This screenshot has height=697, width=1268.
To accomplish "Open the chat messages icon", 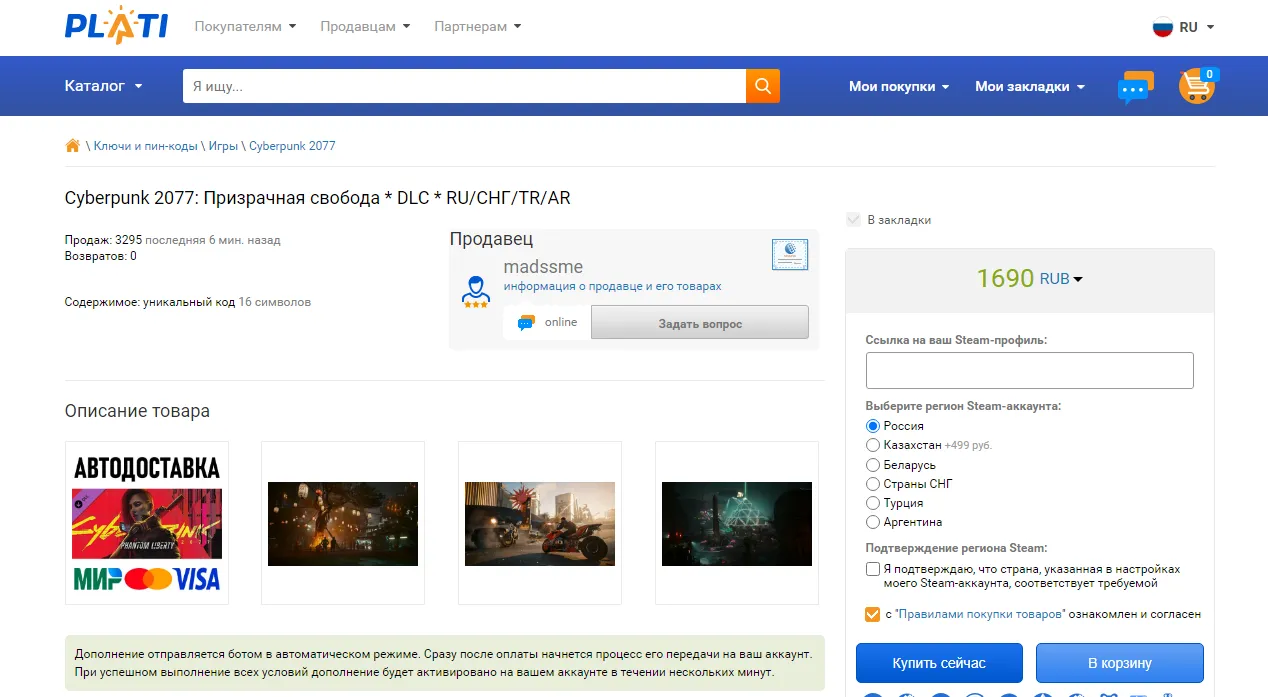I will pyautogui.click(x=1135, y=87).
